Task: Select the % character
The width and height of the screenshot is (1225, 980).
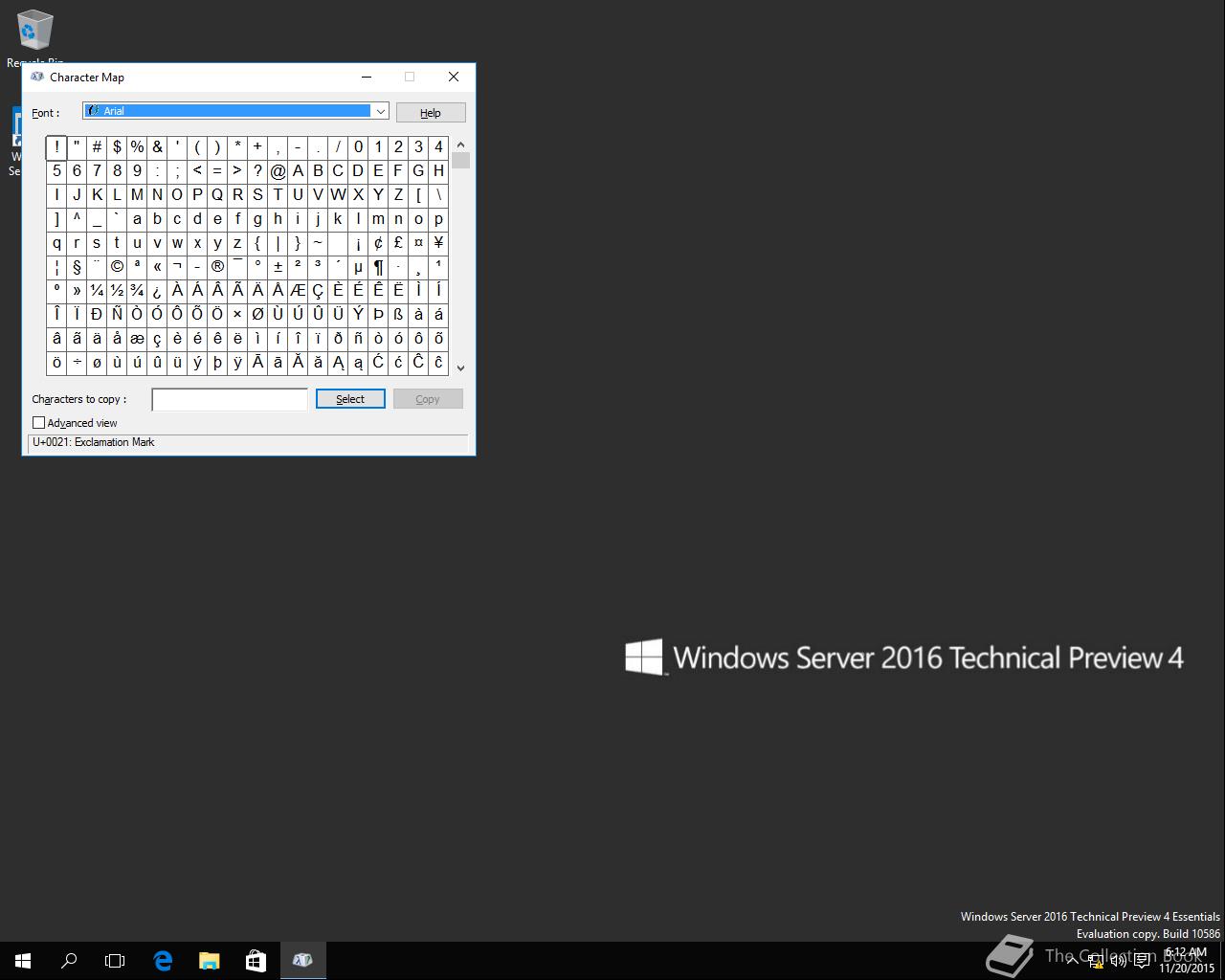Action: click(137, 146)
